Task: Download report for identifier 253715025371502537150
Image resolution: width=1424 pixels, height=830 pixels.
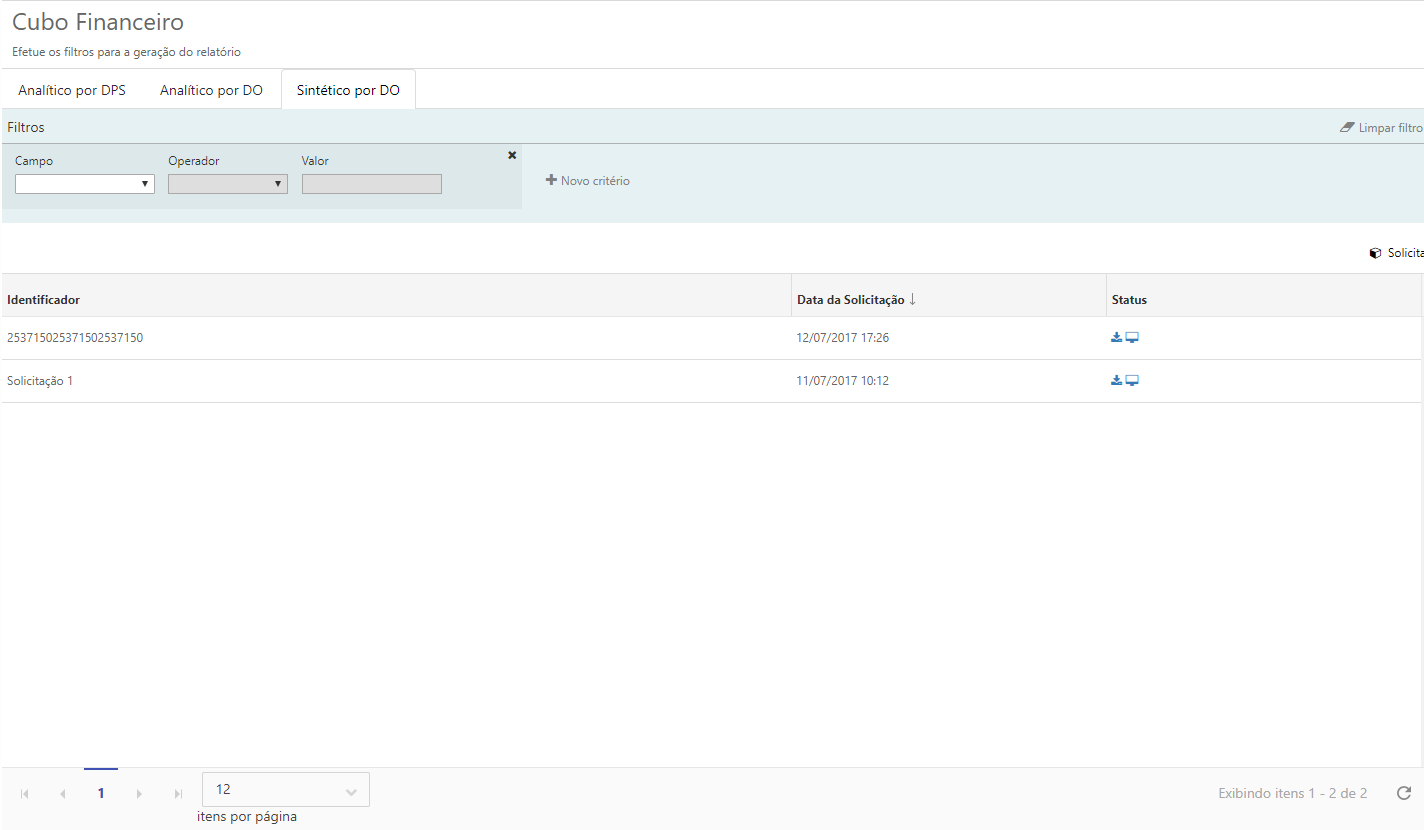Action: [1116, 338]
